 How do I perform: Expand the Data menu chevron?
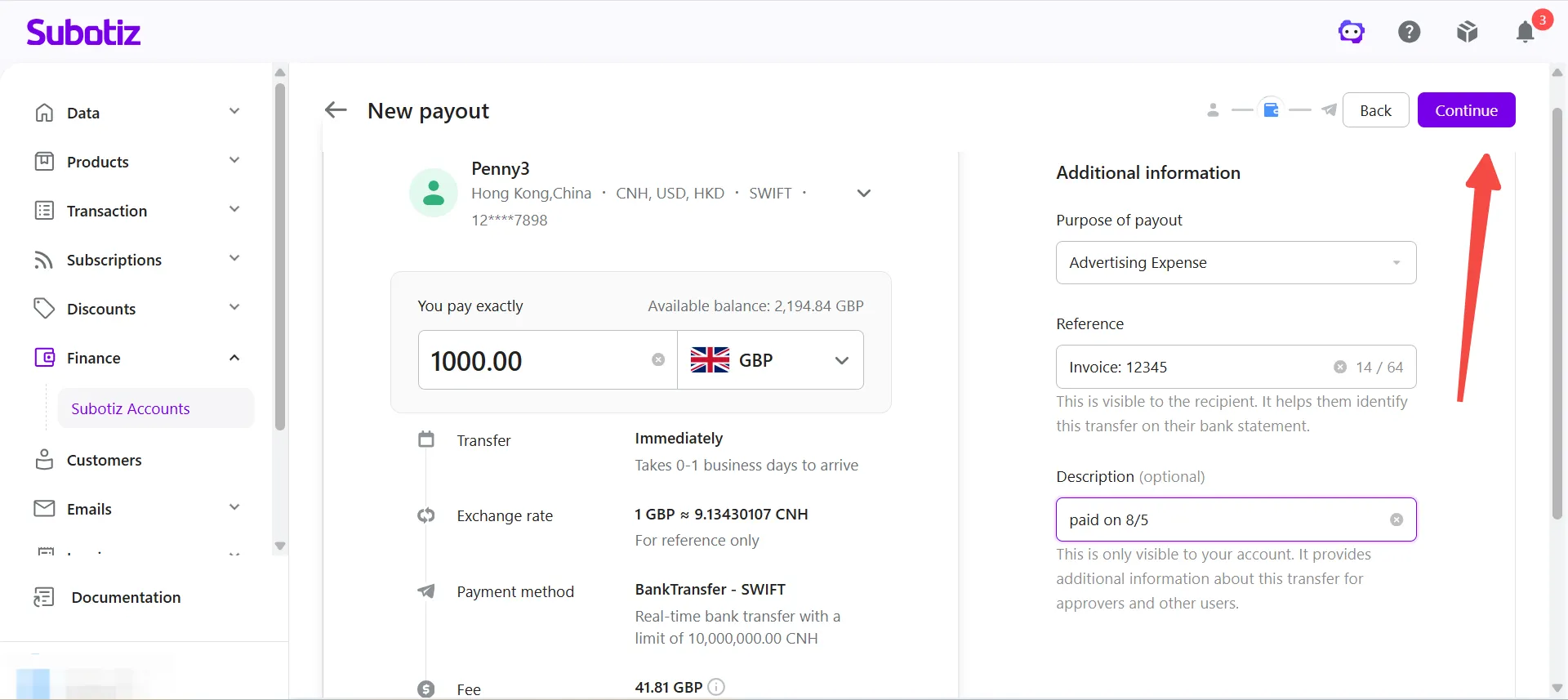tap(234, 111)
